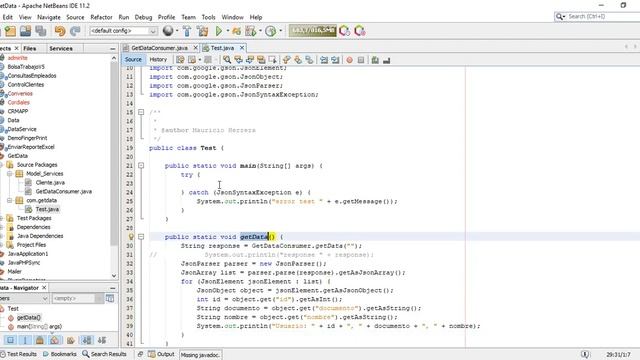Select getData() in the Navigator
This screenshot has width=640, height=360.
[29, 317]
